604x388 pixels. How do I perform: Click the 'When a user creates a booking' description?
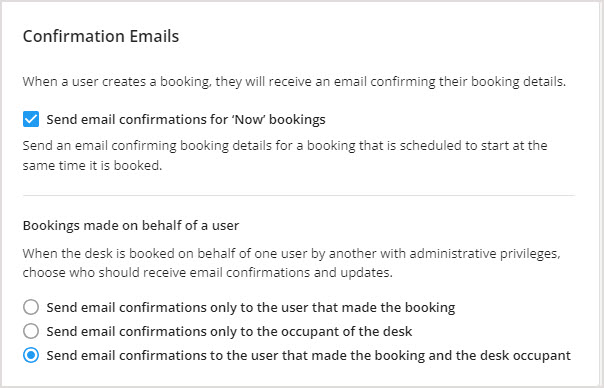[x=294, y=82]
